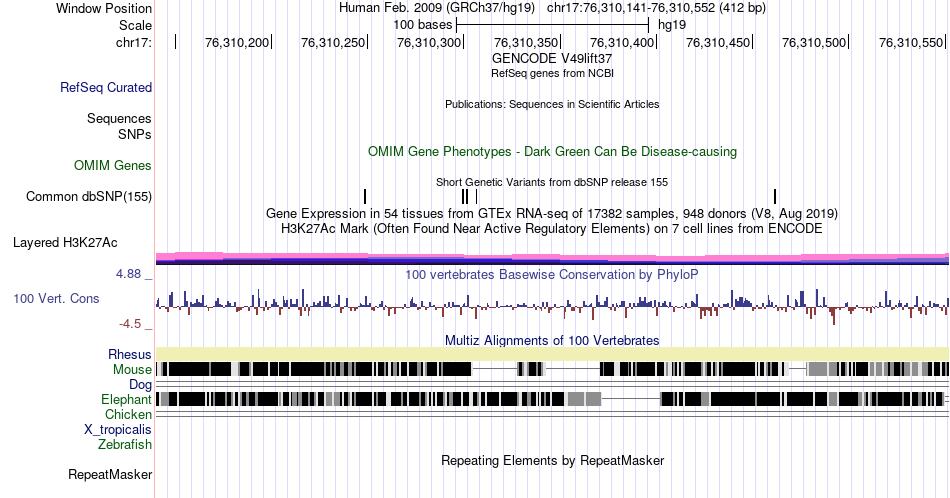Viewport: 950px width, 498px height.
Task: Open the 100 Vert. Cons track label
Action: click(56, 298)
